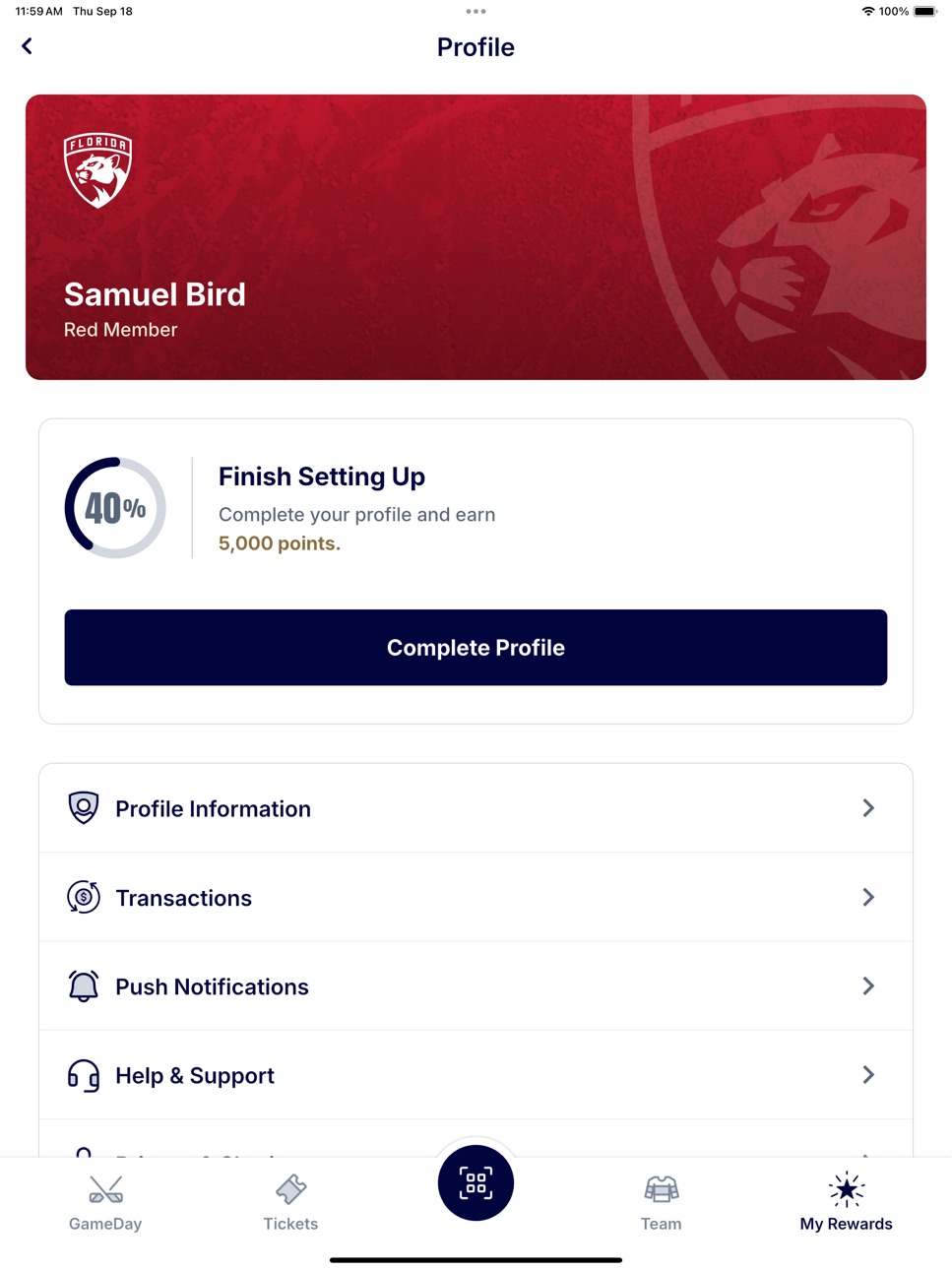Viewport: 952px width, 1270px height.
Task: Tap the ticket icon in bottom bar
Action: pos(290,1189)
